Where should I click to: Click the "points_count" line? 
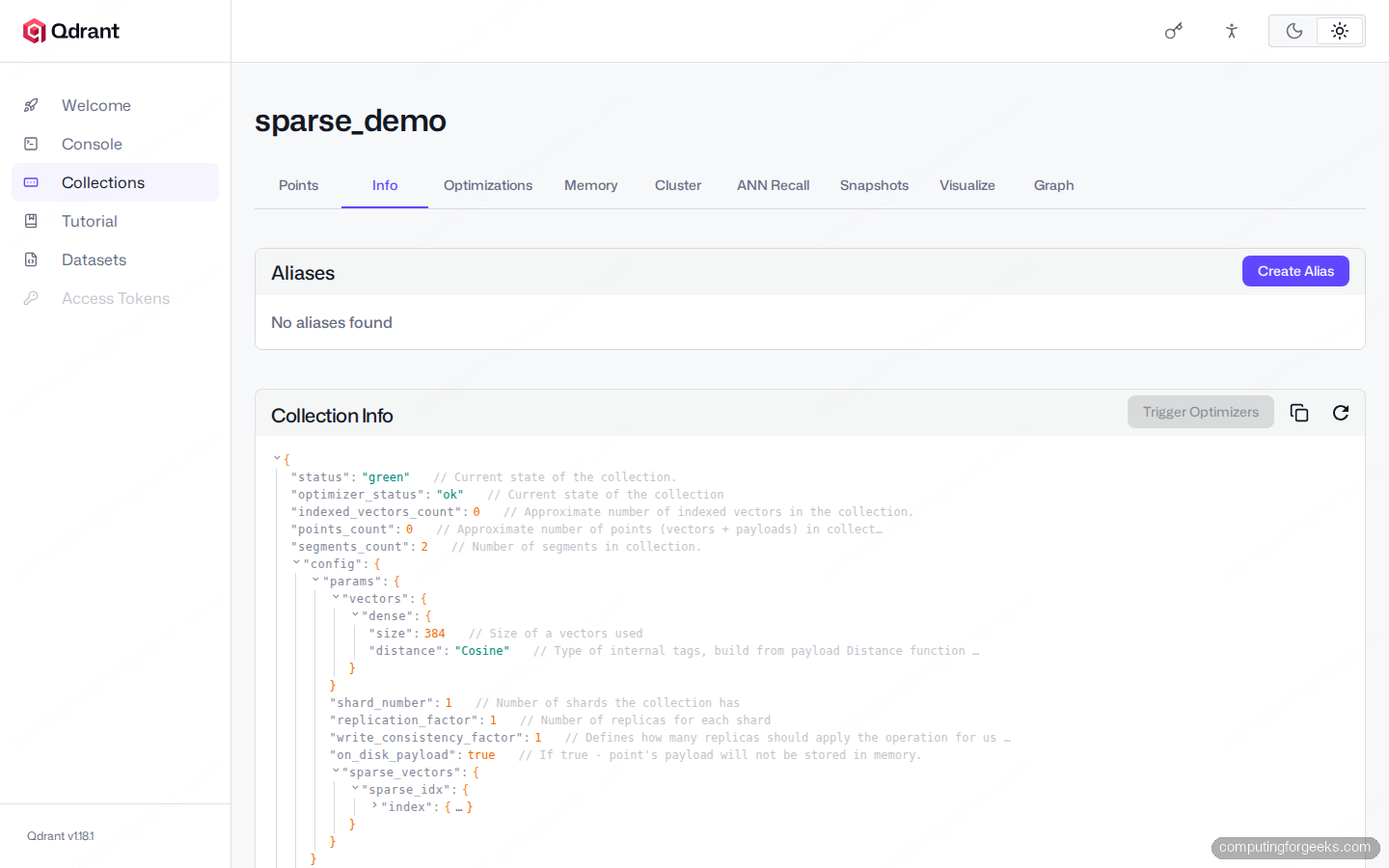click(352, 529)
